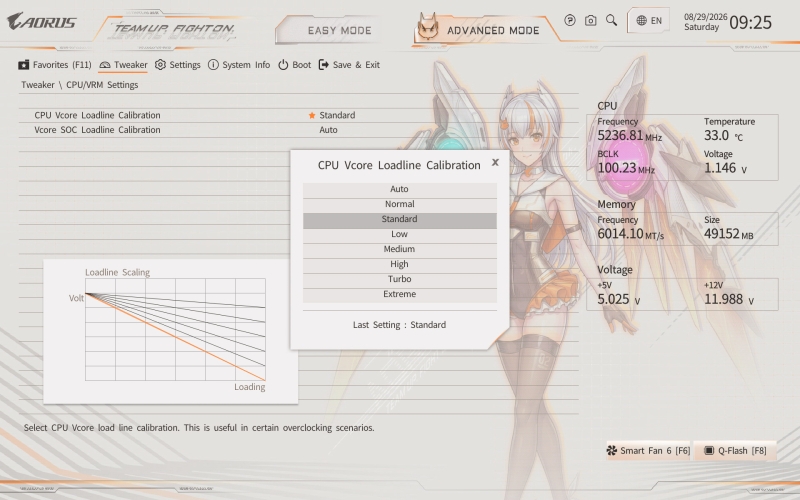Click the calibration description help text
Screen dimensions: 800x500
199,428
